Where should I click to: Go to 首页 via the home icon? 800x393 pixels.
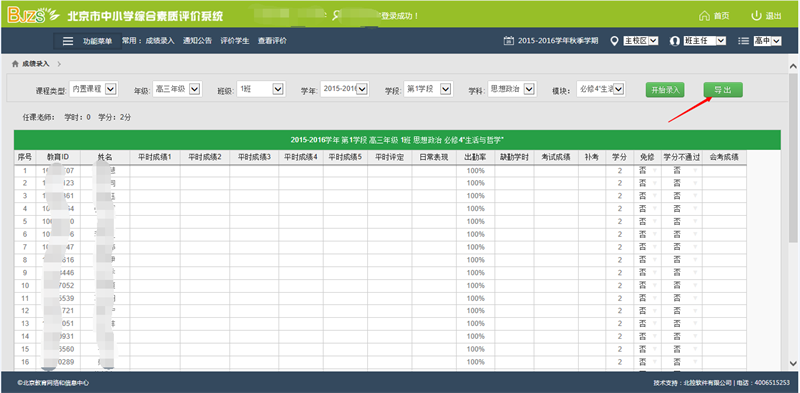[x=705, y=15]
